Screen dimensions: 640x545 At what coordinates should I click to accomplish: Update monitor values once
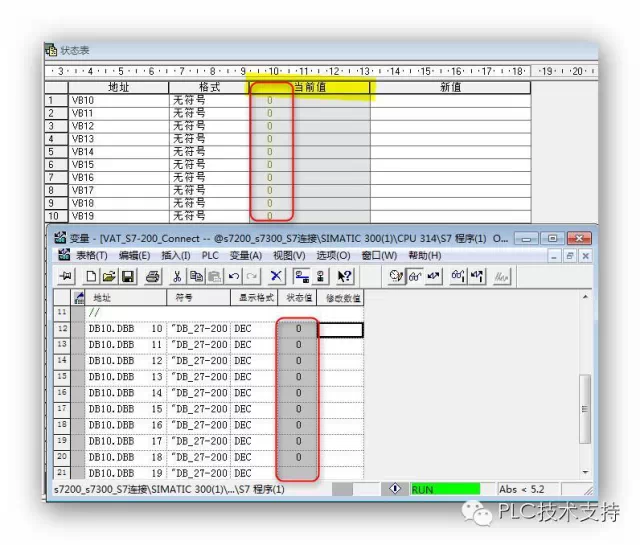(458, 276)
